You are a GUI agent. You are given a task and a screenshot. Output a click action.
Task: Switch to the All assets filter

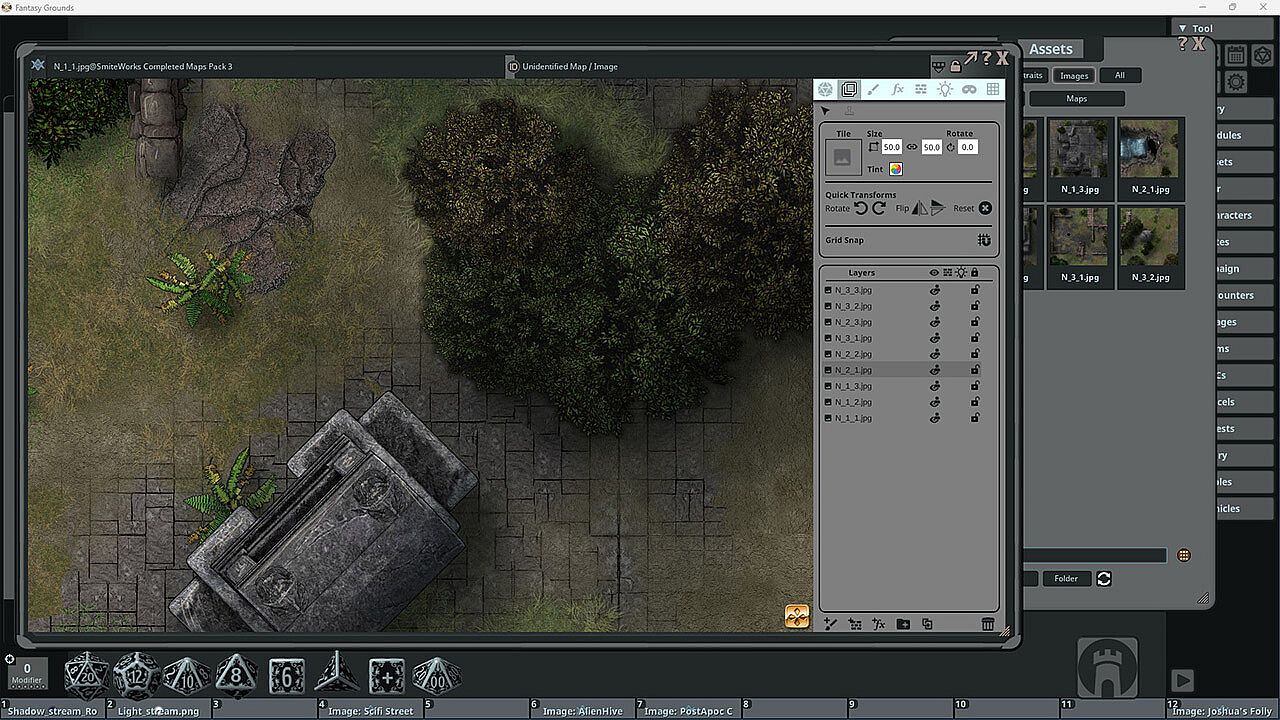pos(1119,75)
